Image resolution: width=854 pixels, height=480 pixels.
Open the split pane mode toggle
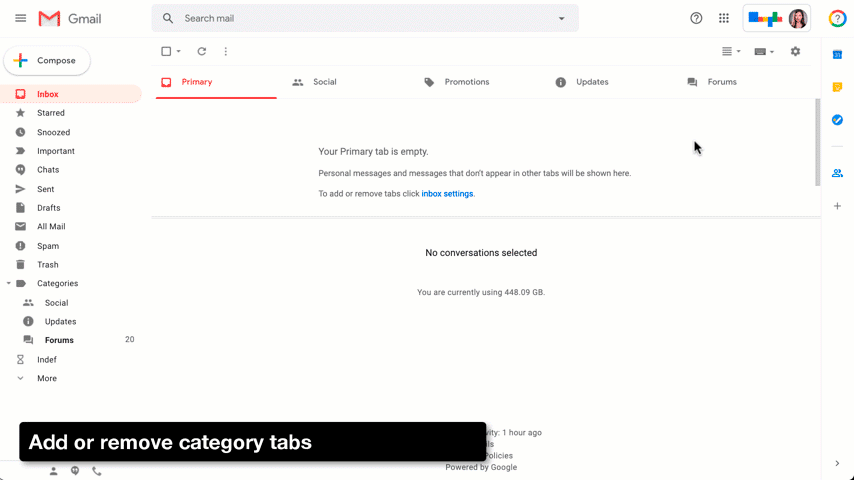[x=727, y=51]
